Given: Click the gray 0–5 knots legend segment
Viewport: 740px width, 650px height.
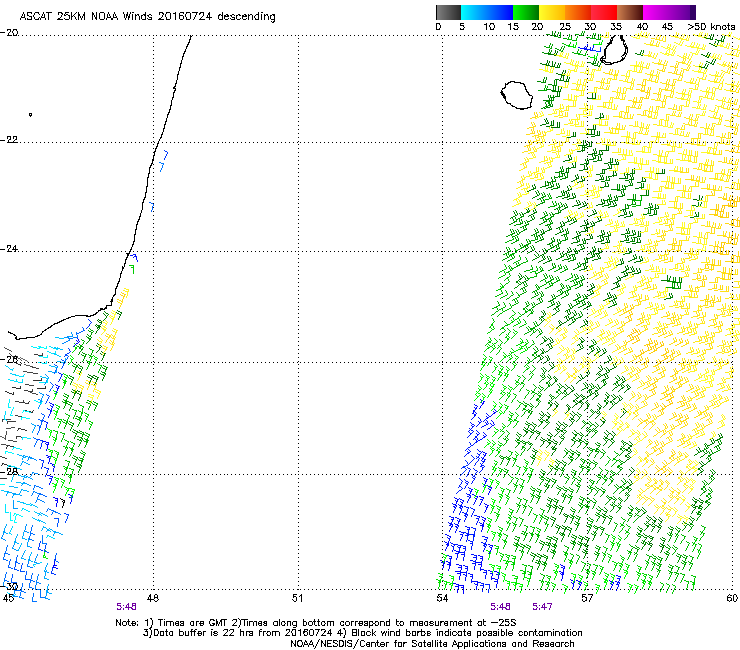Looking at the screenshot, I should click(448, 12).
